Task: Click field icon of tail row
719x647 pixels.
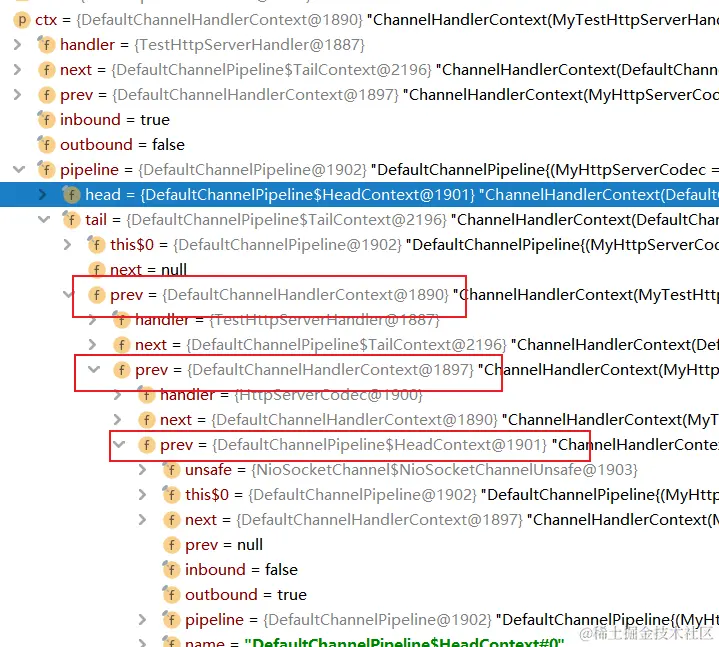Action: tap(71, 220)
